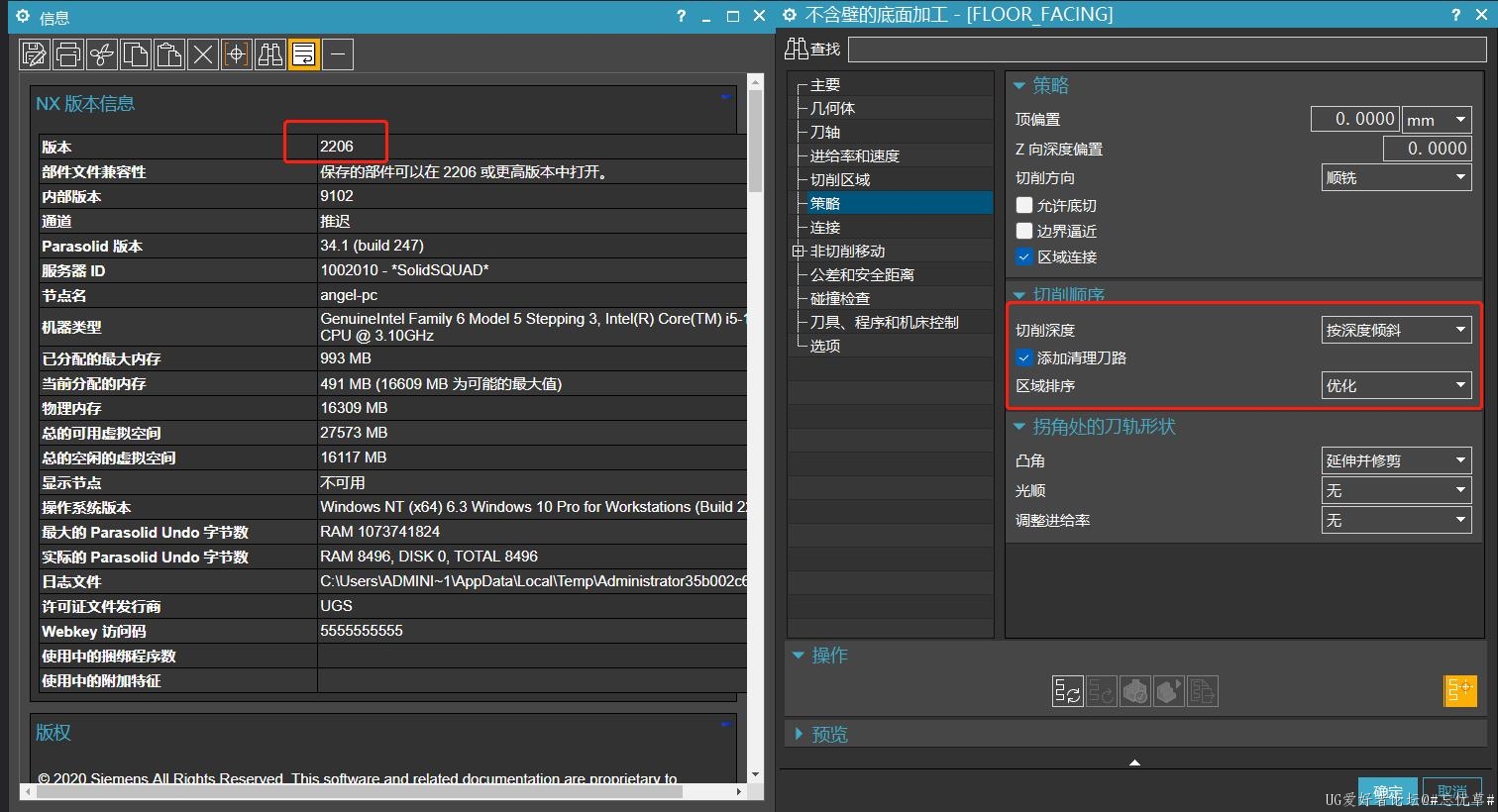This screenshot has width=1498, height=812.
Task: Click the binoculars Find icon in 信息 toolbar
Action: [x=270, y=54]
